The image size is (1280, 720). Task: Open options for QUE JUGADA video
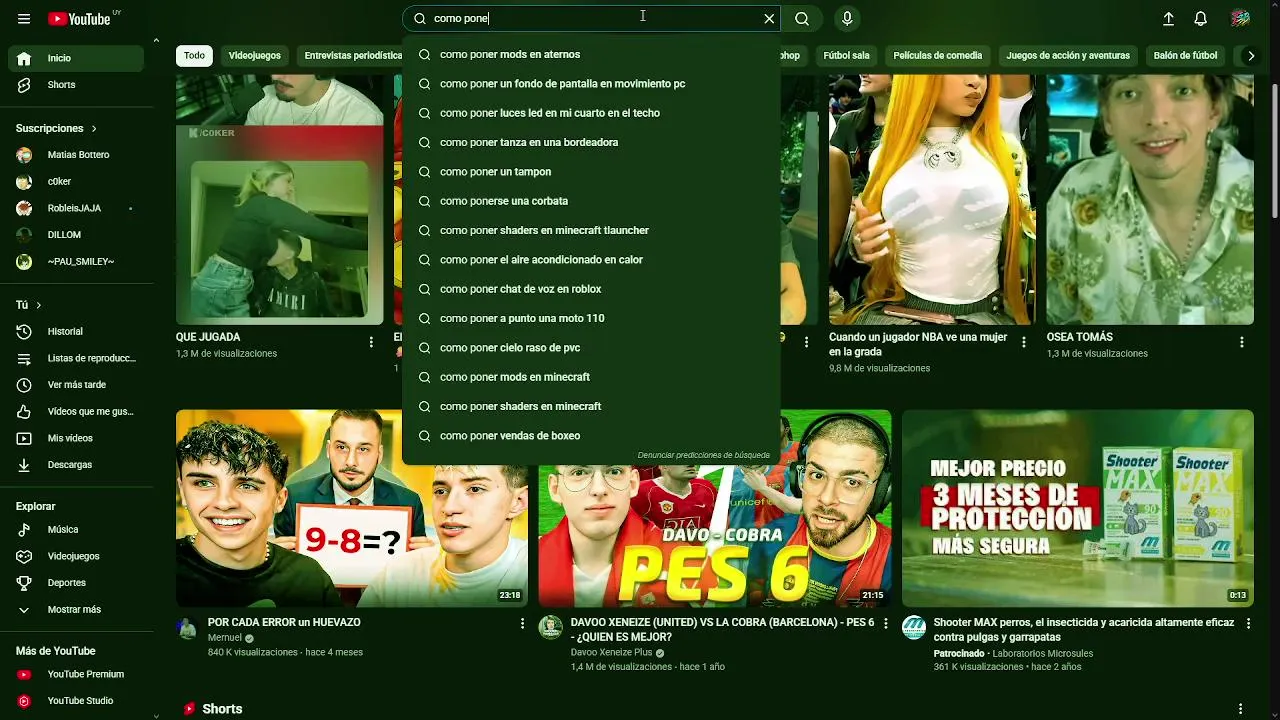[x=371, y=342]
